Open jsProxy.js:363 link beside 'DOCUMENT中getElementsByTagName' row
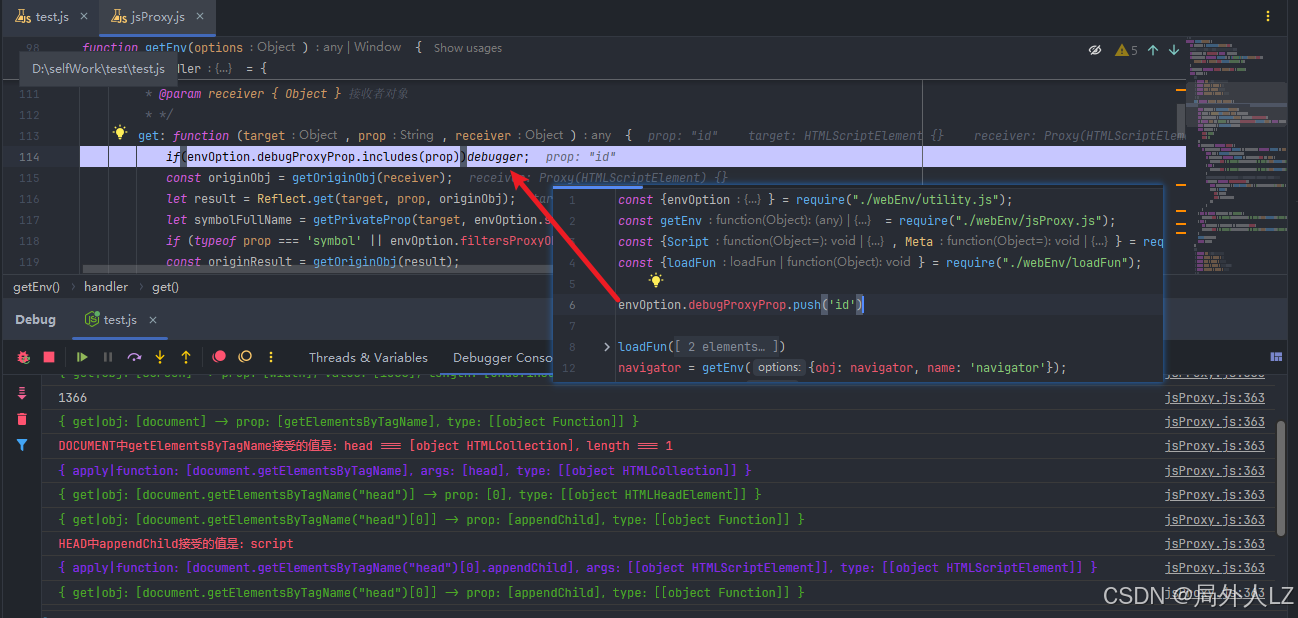Screen dimensions: 1298x618 [x=1214, y=446]
